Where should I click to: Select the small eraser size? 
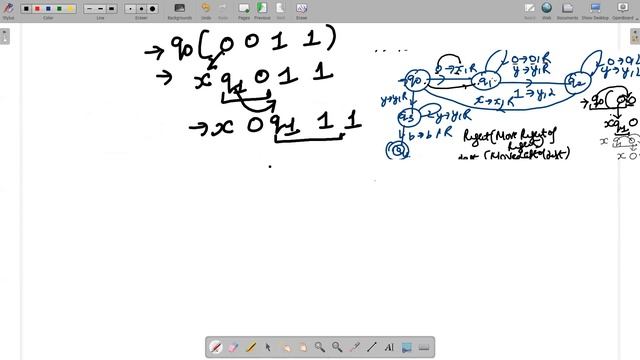[x=130, y=9]
